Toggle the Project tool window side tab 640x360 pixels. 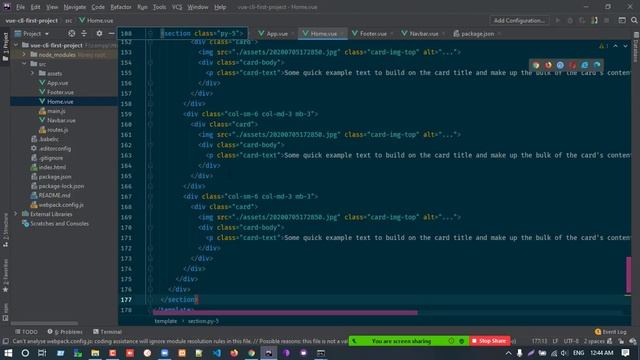pyautogui.click(x=5, y=47)
